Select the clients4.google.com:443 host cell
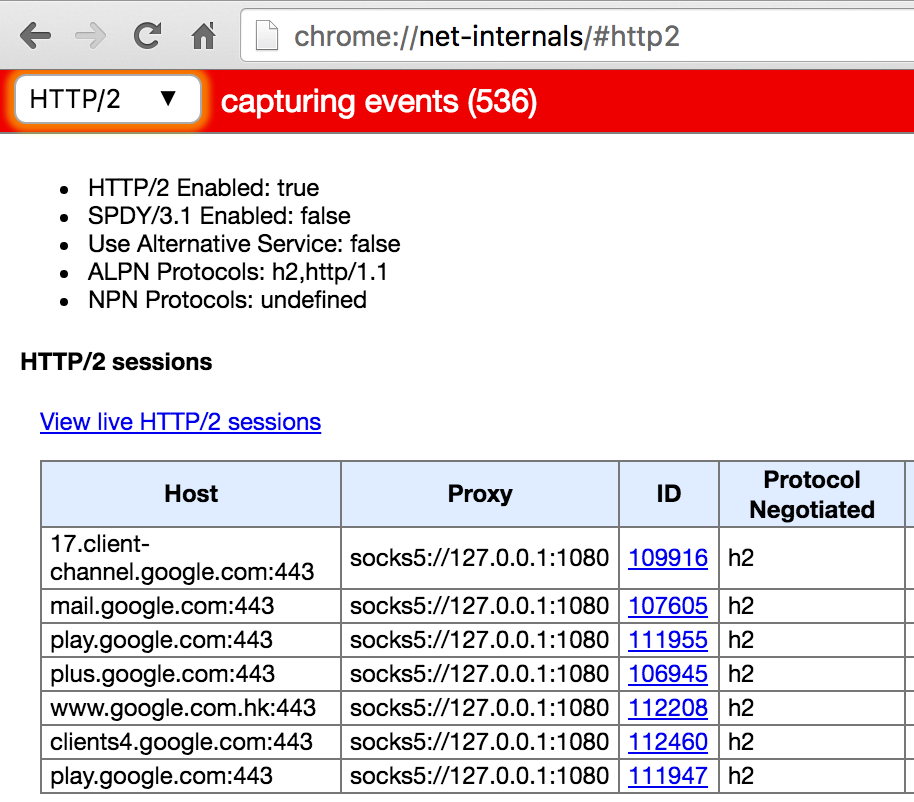The image size is (914, 802). pos(191,742)
